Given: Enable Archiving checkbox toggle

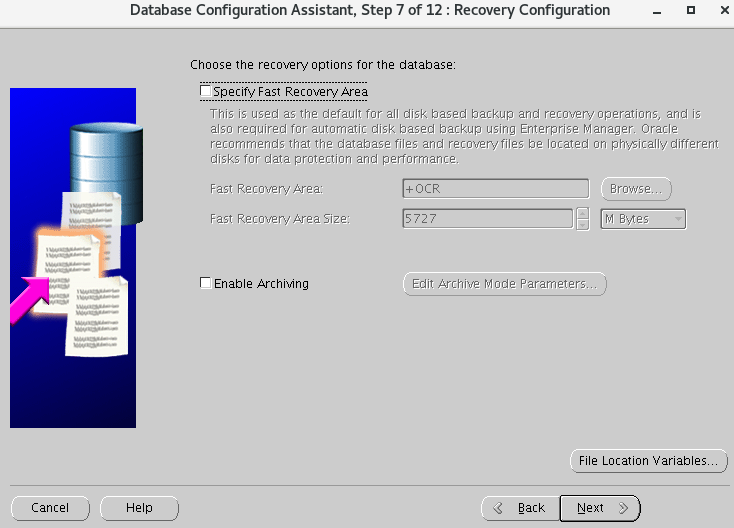Looking at the screenshot, I should 206,284.
